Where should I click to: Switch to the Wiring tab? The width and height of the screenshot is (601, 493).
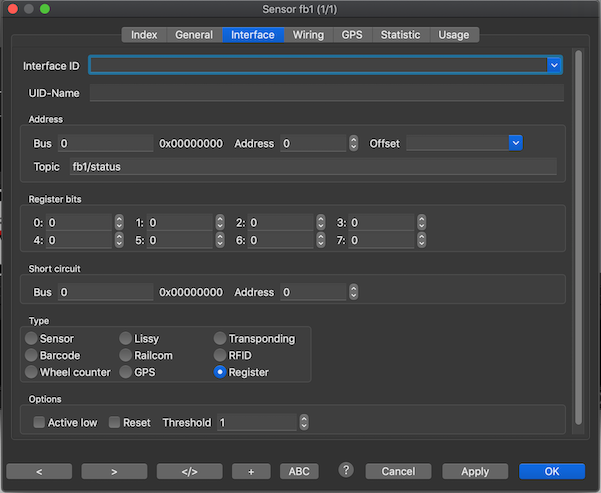pos(308,35)
